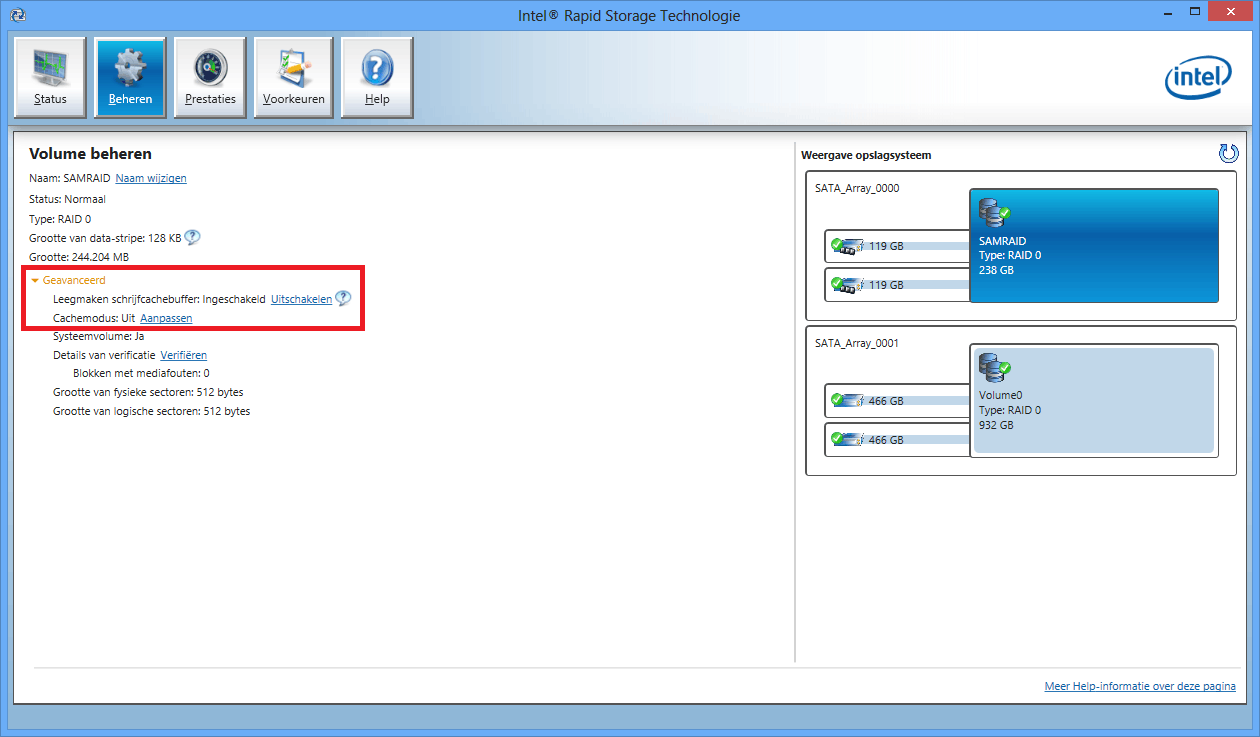This screenshot has width=1260, height=737.
Task: Refresh the storage system view
Action: point(1229,153)
